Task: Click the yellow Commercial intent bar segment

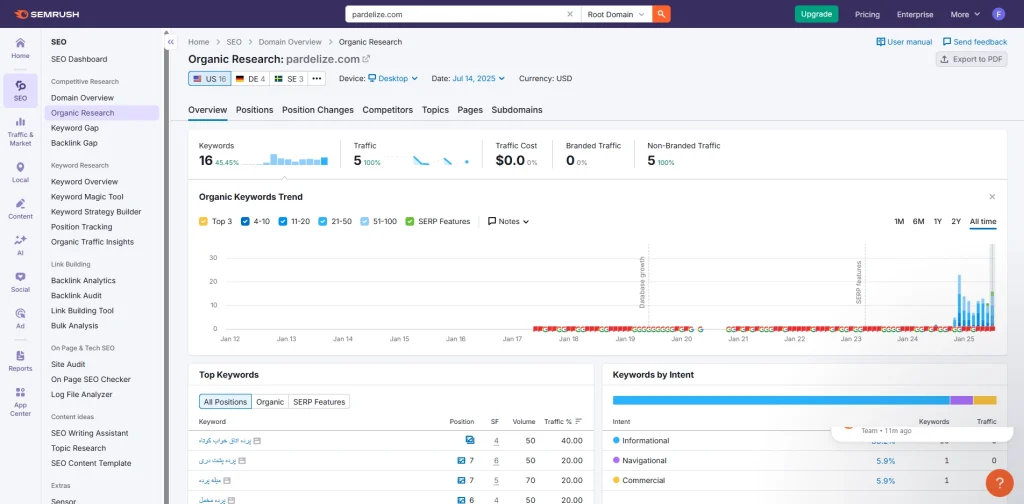Action: pos(985,400)
